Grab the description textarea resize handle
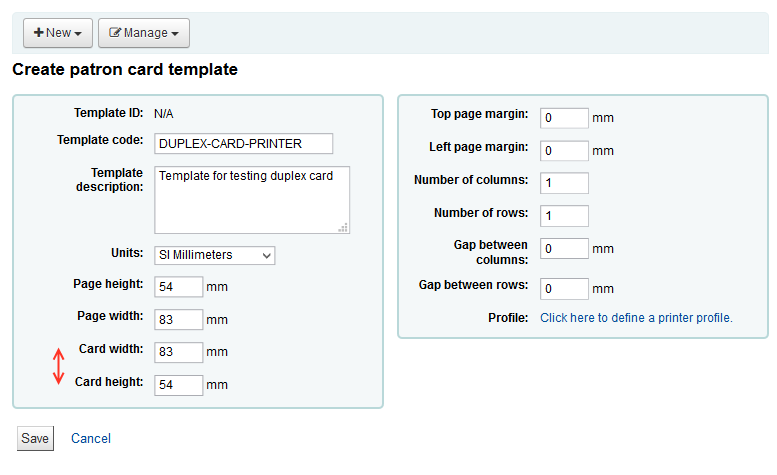 343,228
